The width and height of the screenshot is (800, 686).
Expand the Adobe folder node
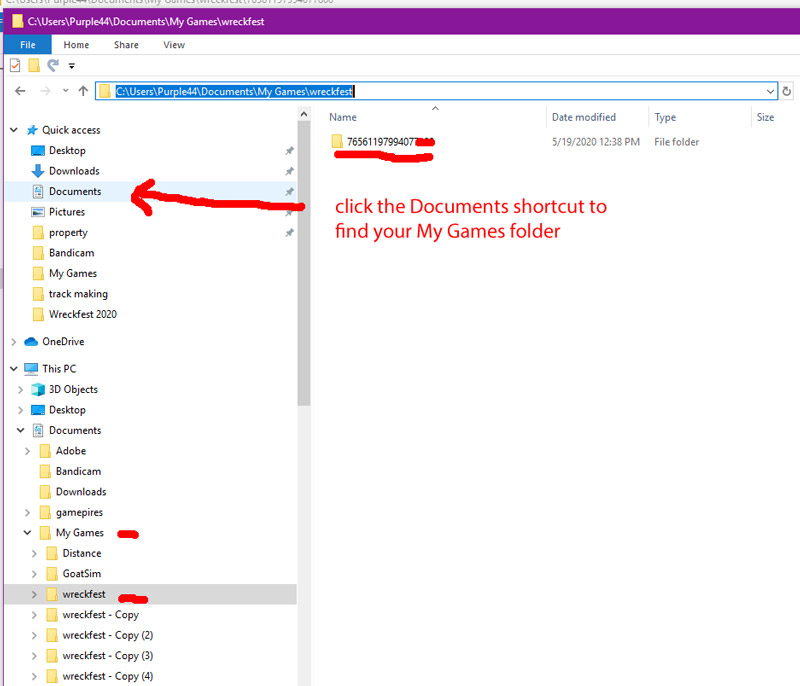27,451
